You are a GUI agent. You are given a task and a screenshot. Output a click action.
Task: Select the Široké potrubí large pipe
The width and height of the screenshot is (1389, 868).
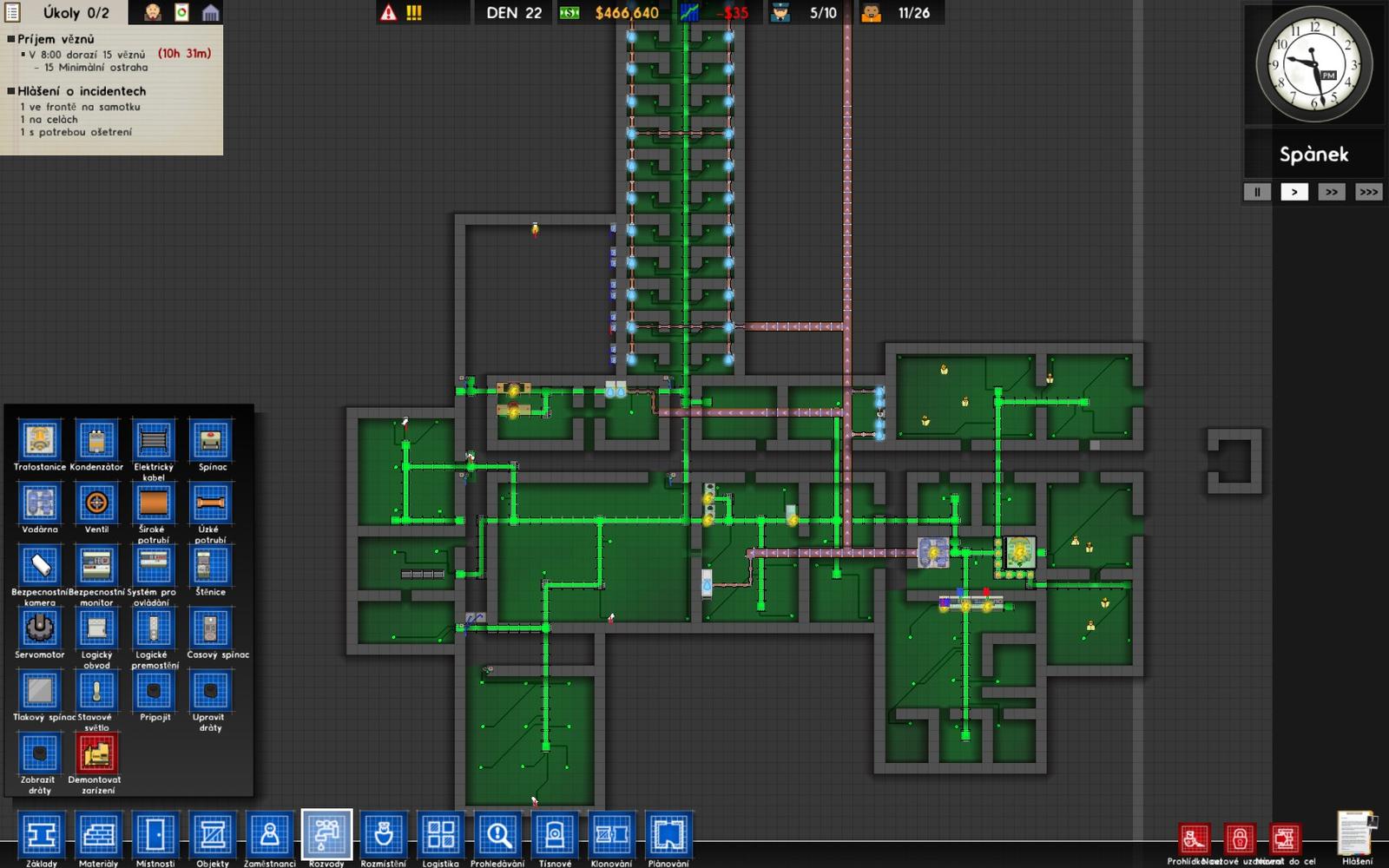coord(154,503)
